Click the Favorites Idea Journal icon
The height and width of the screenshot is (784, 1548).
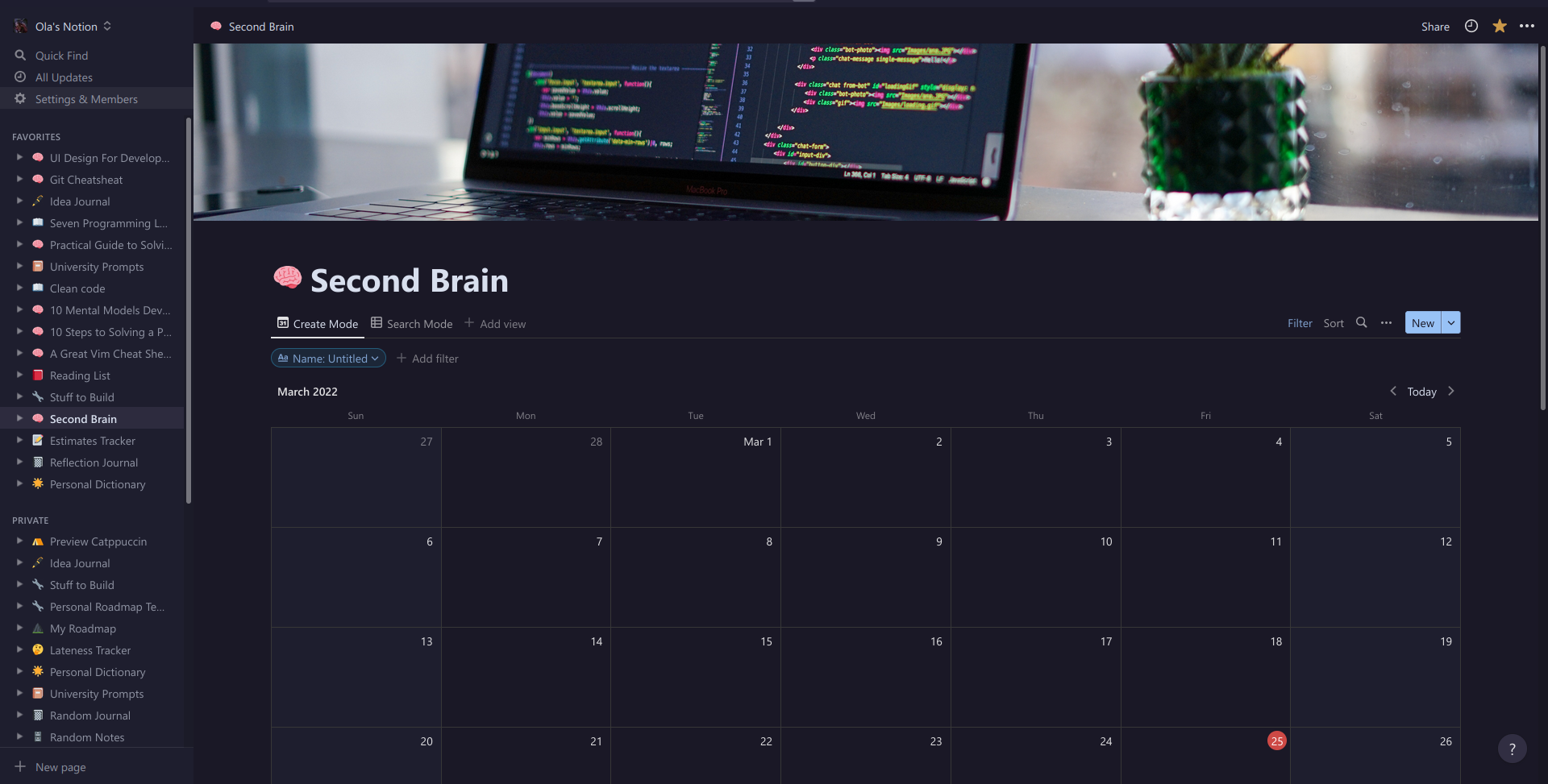[x=38, y=201]
